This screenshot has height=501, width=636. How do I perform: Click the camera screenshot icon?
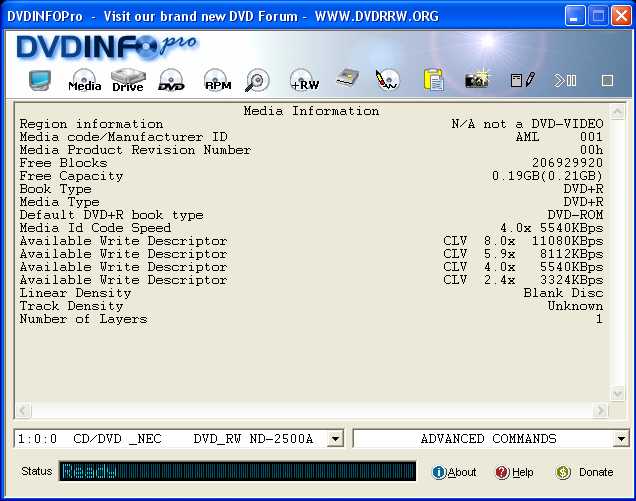click(x=477, y=80)
